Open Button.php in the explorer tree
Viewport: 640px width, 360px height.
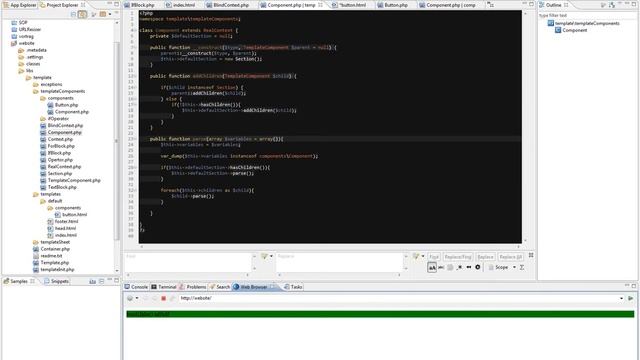tap(62, 105)
